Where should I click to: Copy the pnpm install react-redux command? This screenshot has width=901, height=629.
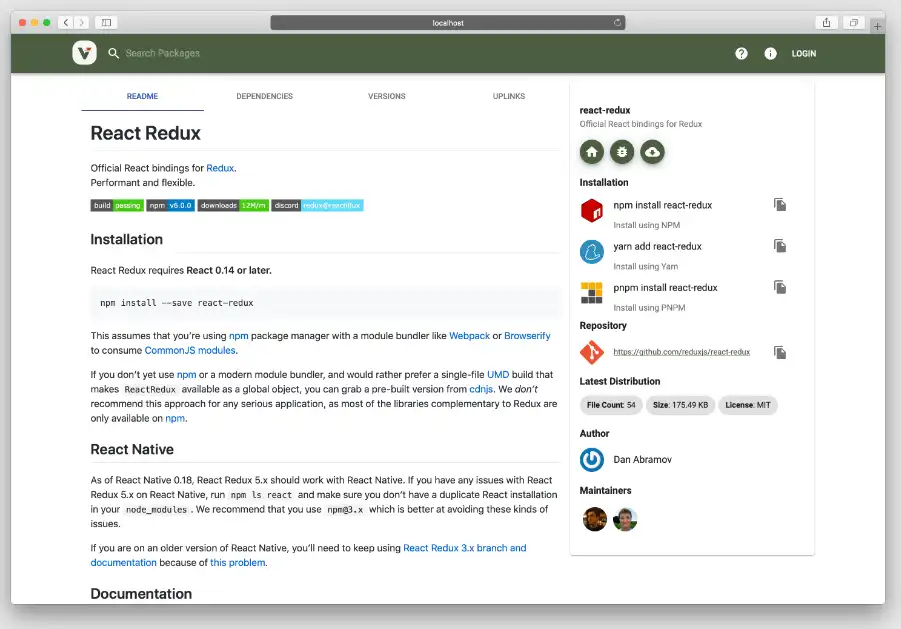(x=780, y=287)
